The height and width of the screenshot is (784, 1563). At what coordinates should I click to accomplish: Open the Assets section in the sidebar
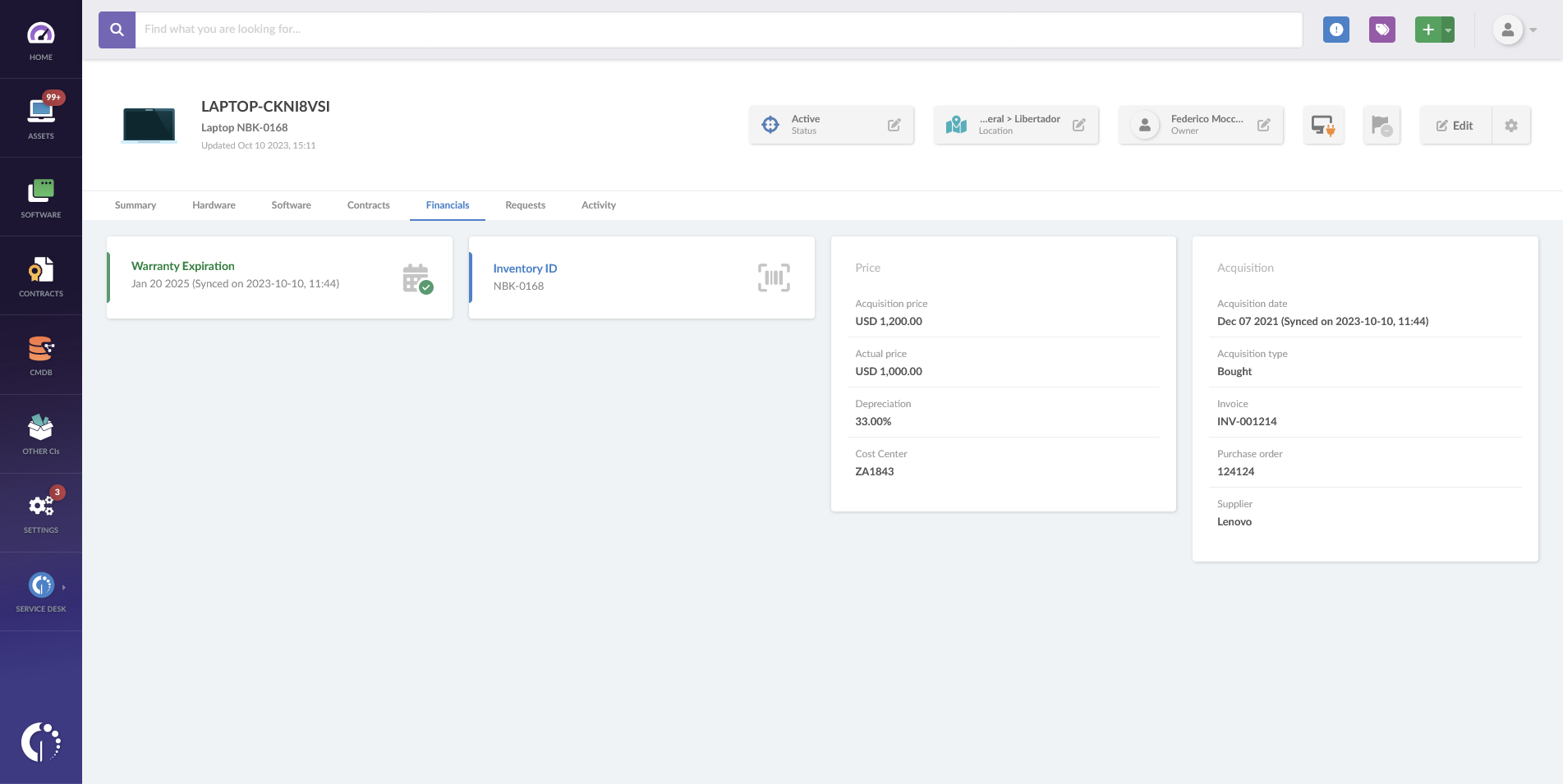click(41, 115)
